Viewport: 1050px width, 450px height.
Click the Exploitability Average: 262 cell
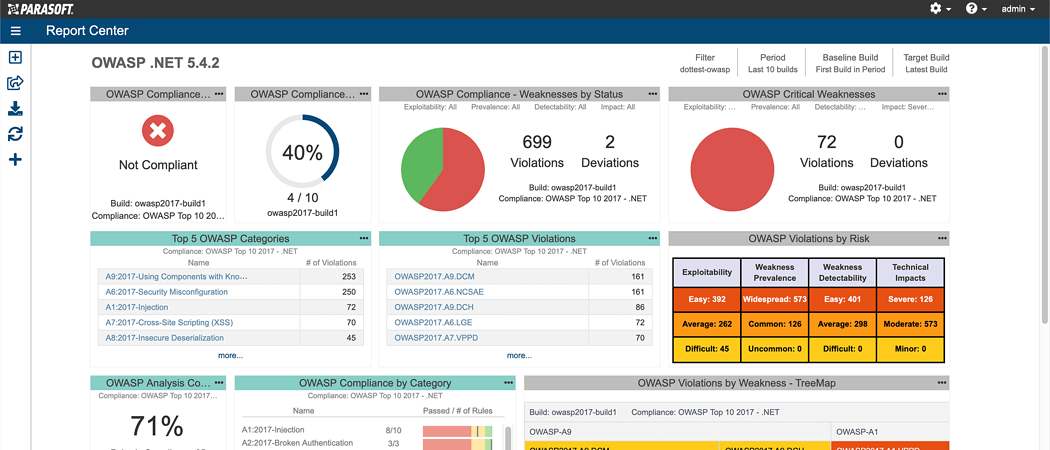point(707,325)
